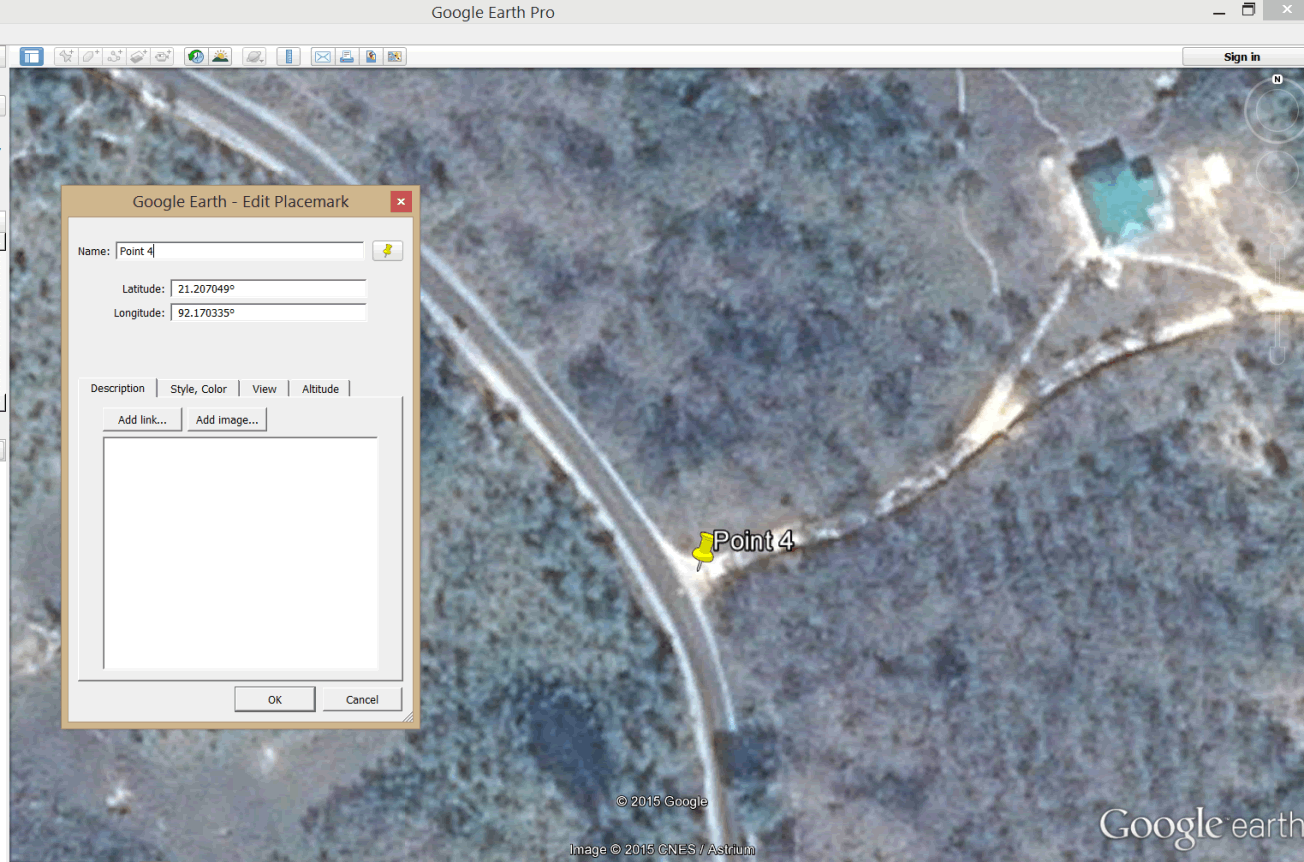Click the Add link... button
This screenshot has width=1304, height=862.
[x=142, y=420]
